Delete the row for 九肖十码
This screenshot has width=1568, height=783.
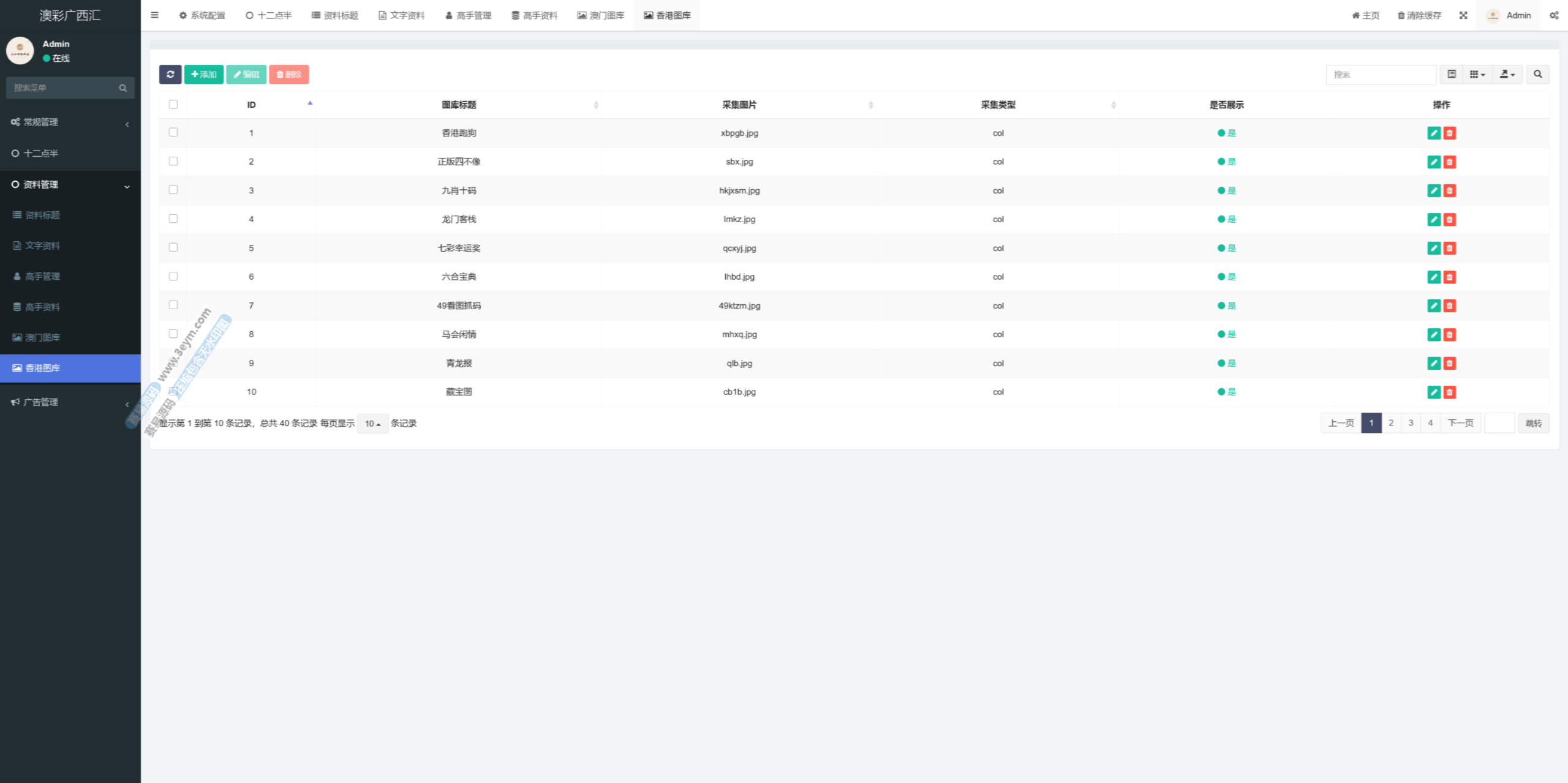(1449, 190)
